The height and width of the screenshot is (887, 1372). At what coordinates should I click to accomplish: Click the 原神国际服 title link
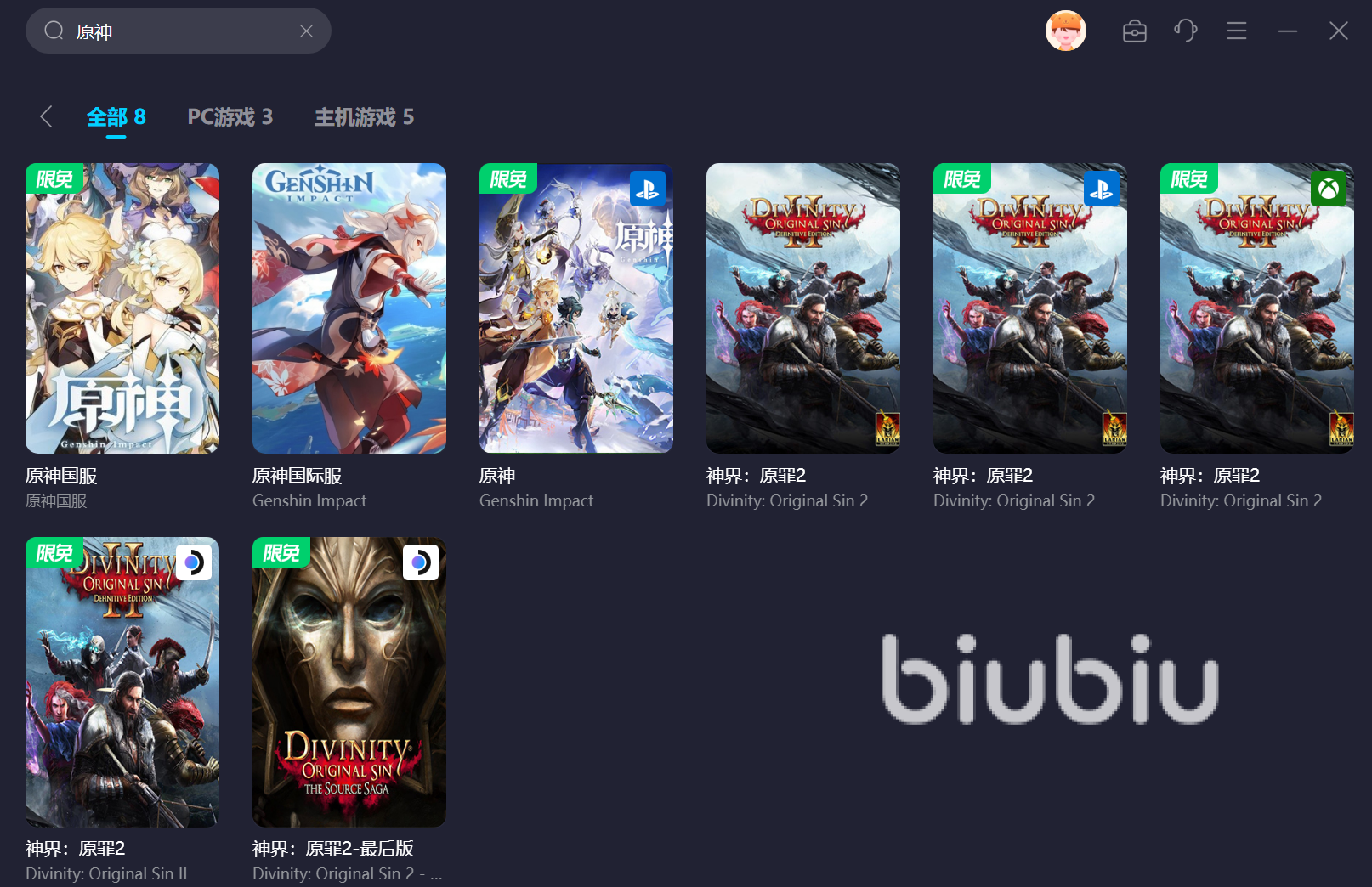(298, 476)
